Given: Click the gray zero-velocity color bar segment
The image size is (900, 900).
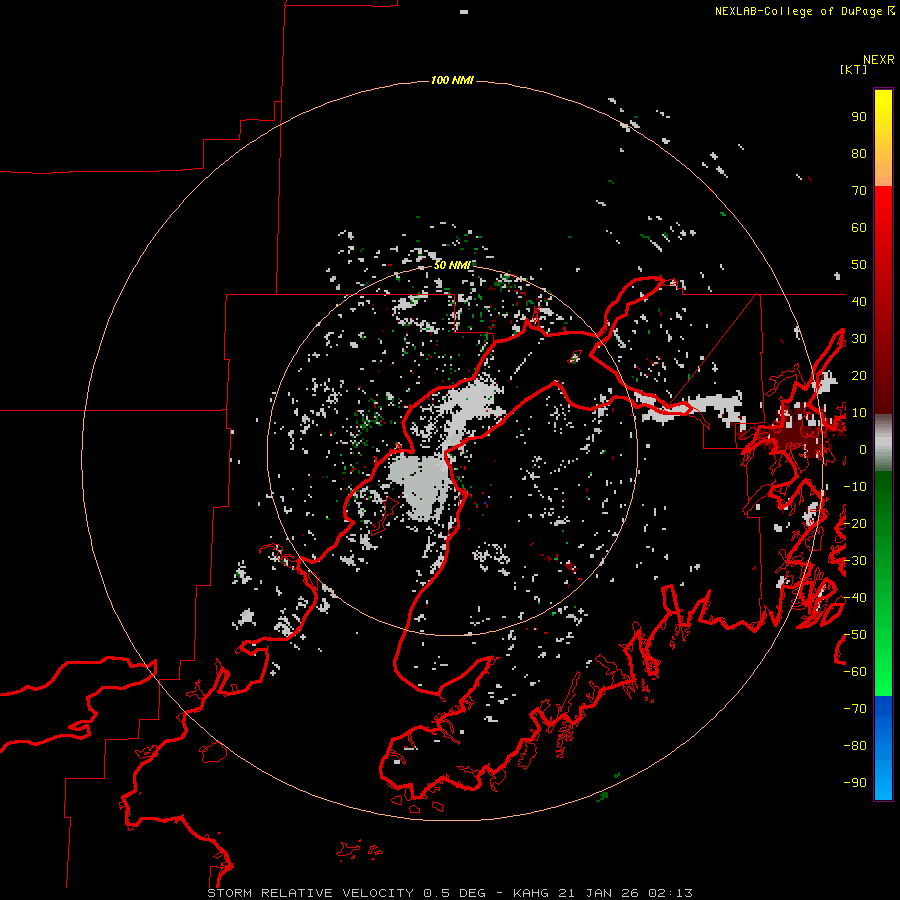Looking at the screenshot, I should (x=883, y=443).
